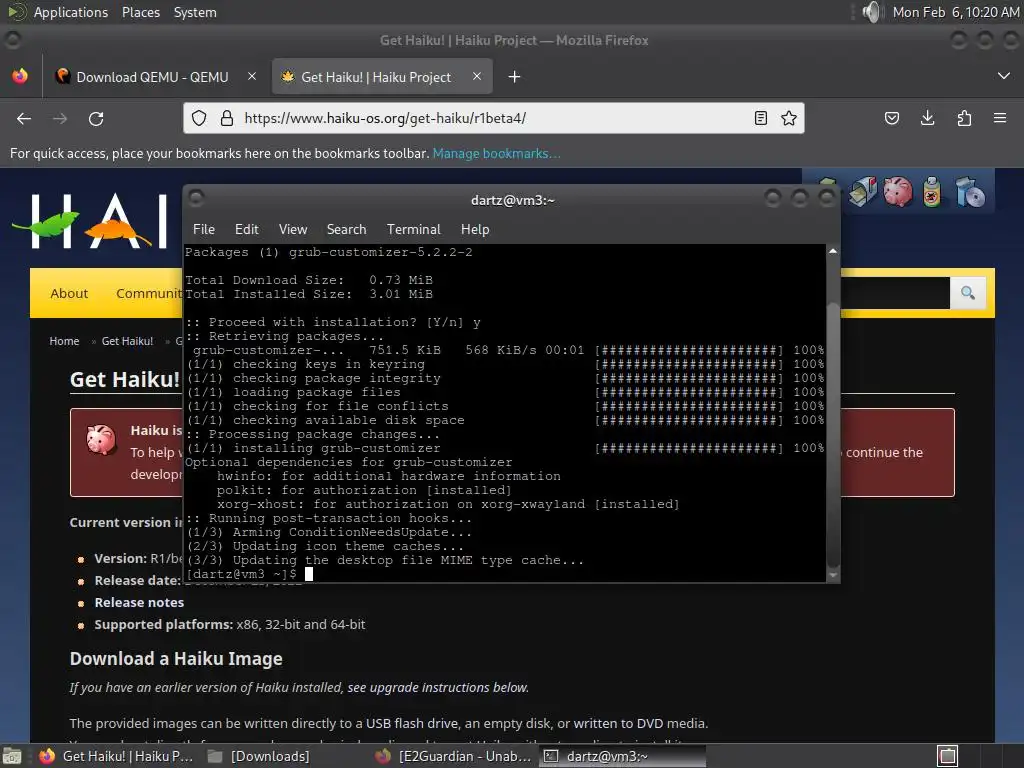Select dartz@vm3 terminal taskbar button

point(622,756)
